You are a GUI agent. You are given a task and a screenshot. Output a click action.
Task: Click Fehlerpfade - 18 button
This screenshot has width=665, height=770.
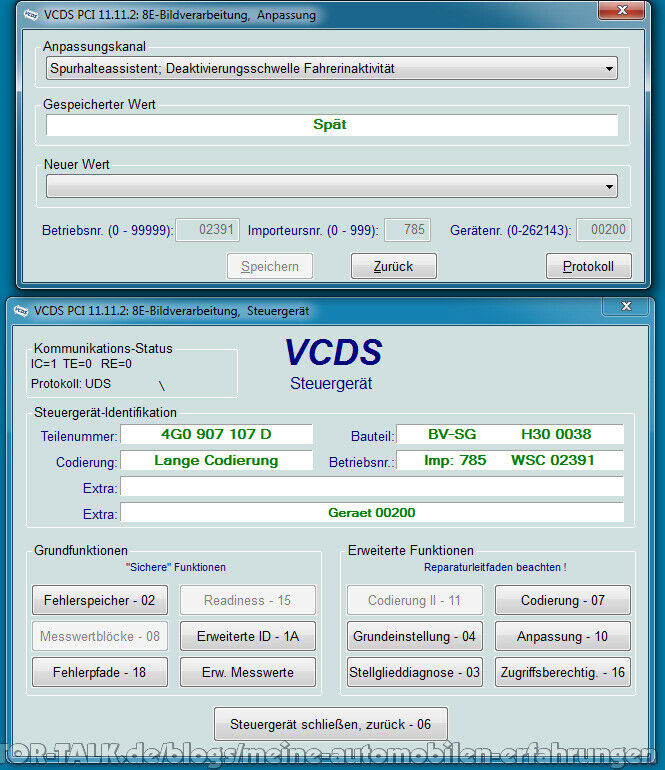pos(100,672)
